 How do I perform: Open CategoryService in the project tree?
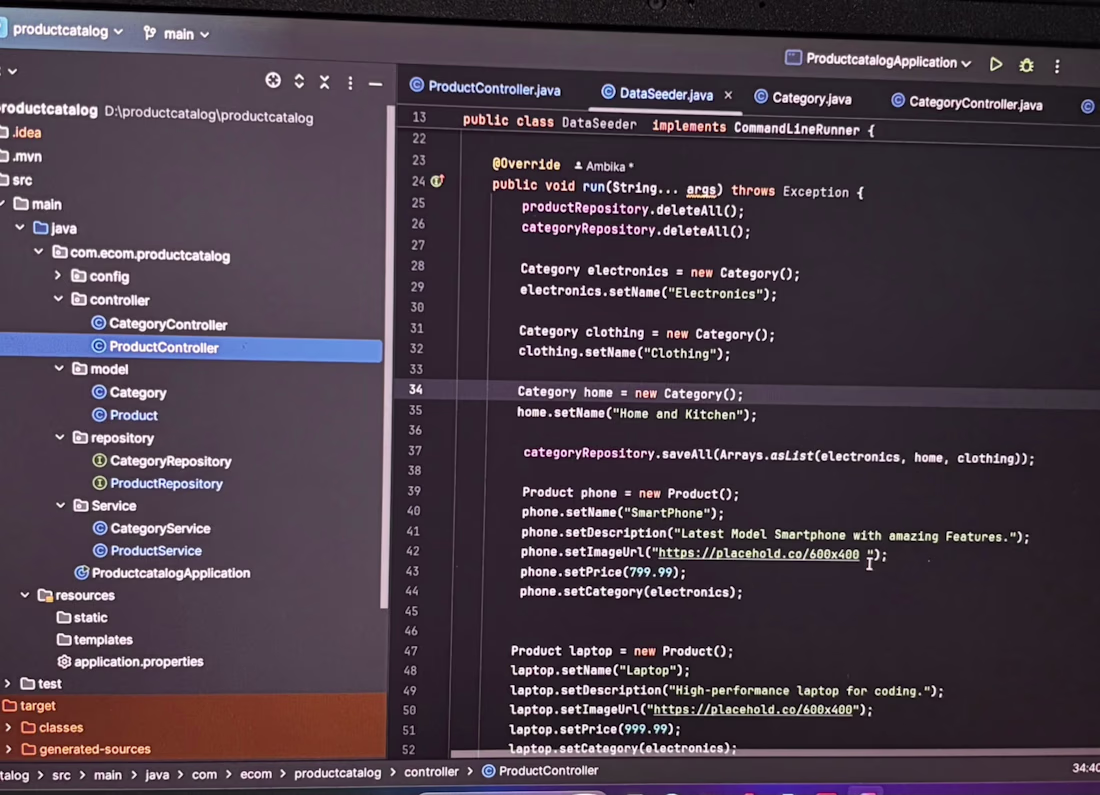[152, 528]
